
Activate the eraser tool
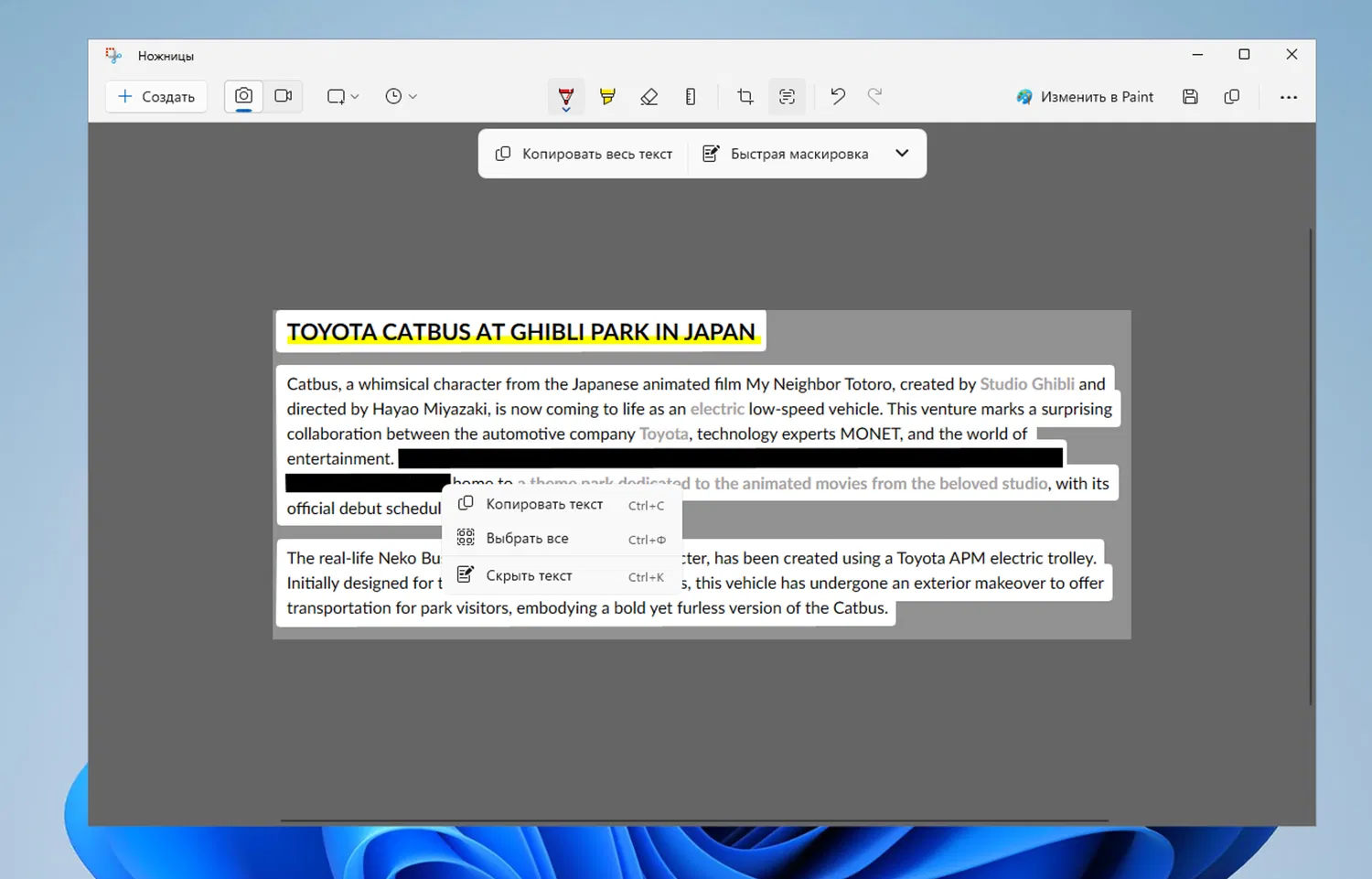(649, 96)
